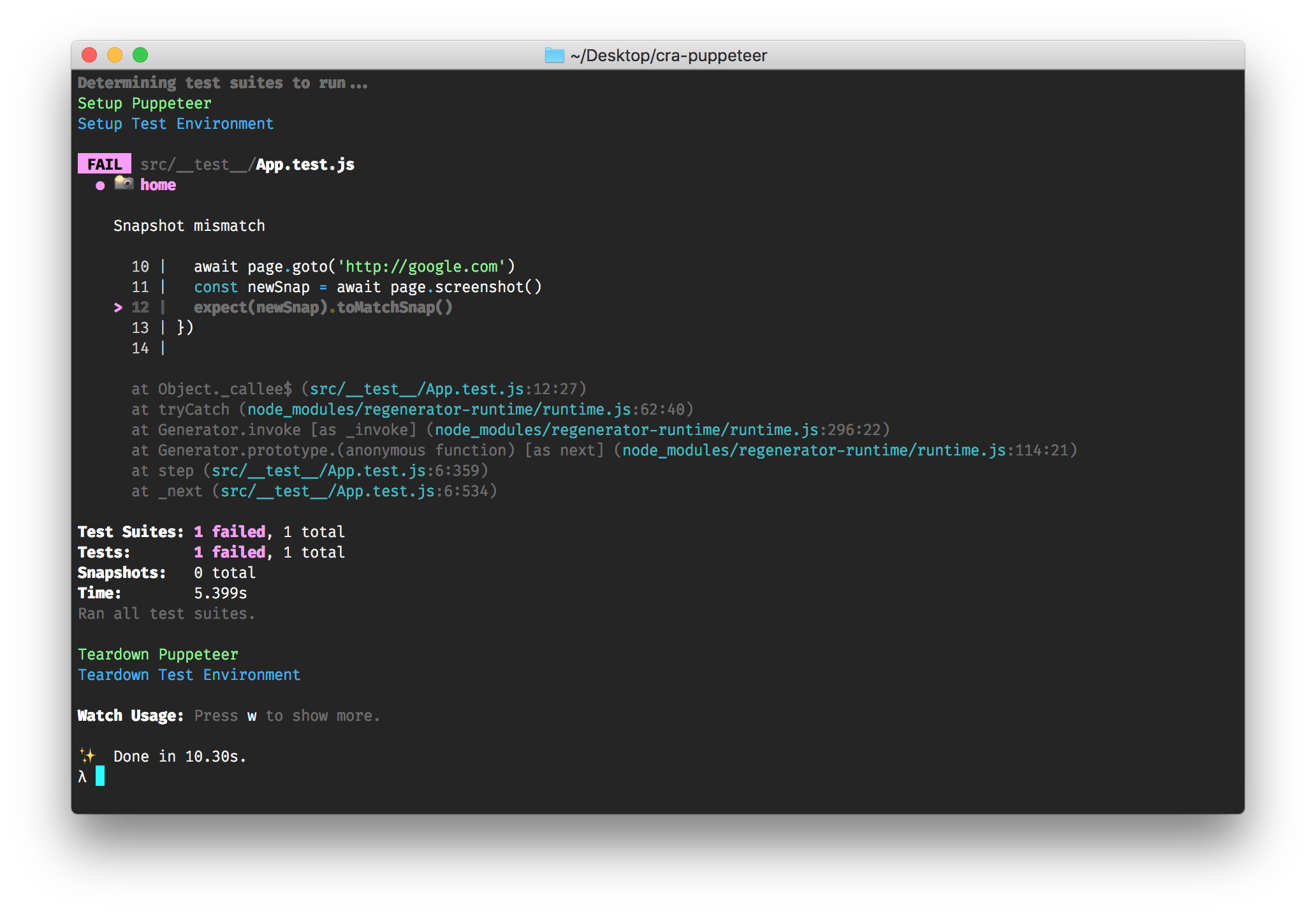Click the lambda prompt symbol
Viewport: 1316px width, 916px height.
coord(82,776)
